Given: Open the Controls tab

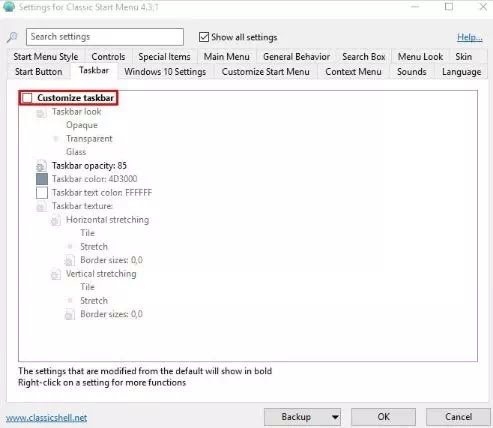Looking at the screenshot, I should point(108,57).
